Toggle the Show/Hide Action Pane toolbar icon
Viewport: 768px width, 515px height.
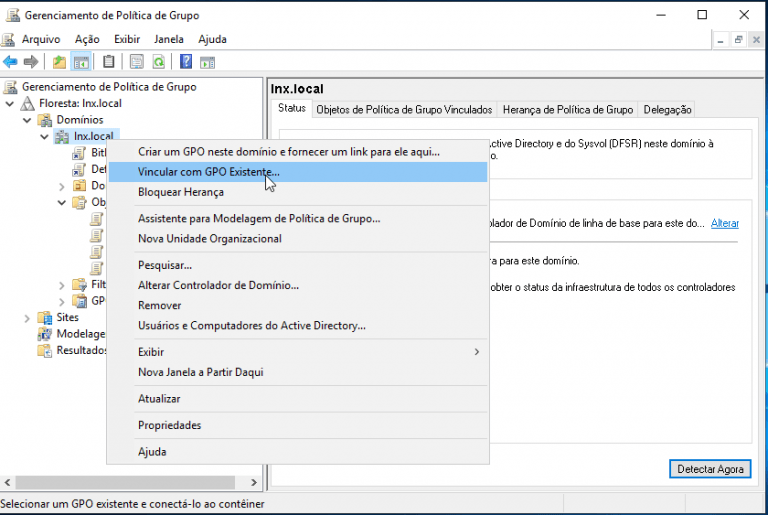(x=207, y=62)
